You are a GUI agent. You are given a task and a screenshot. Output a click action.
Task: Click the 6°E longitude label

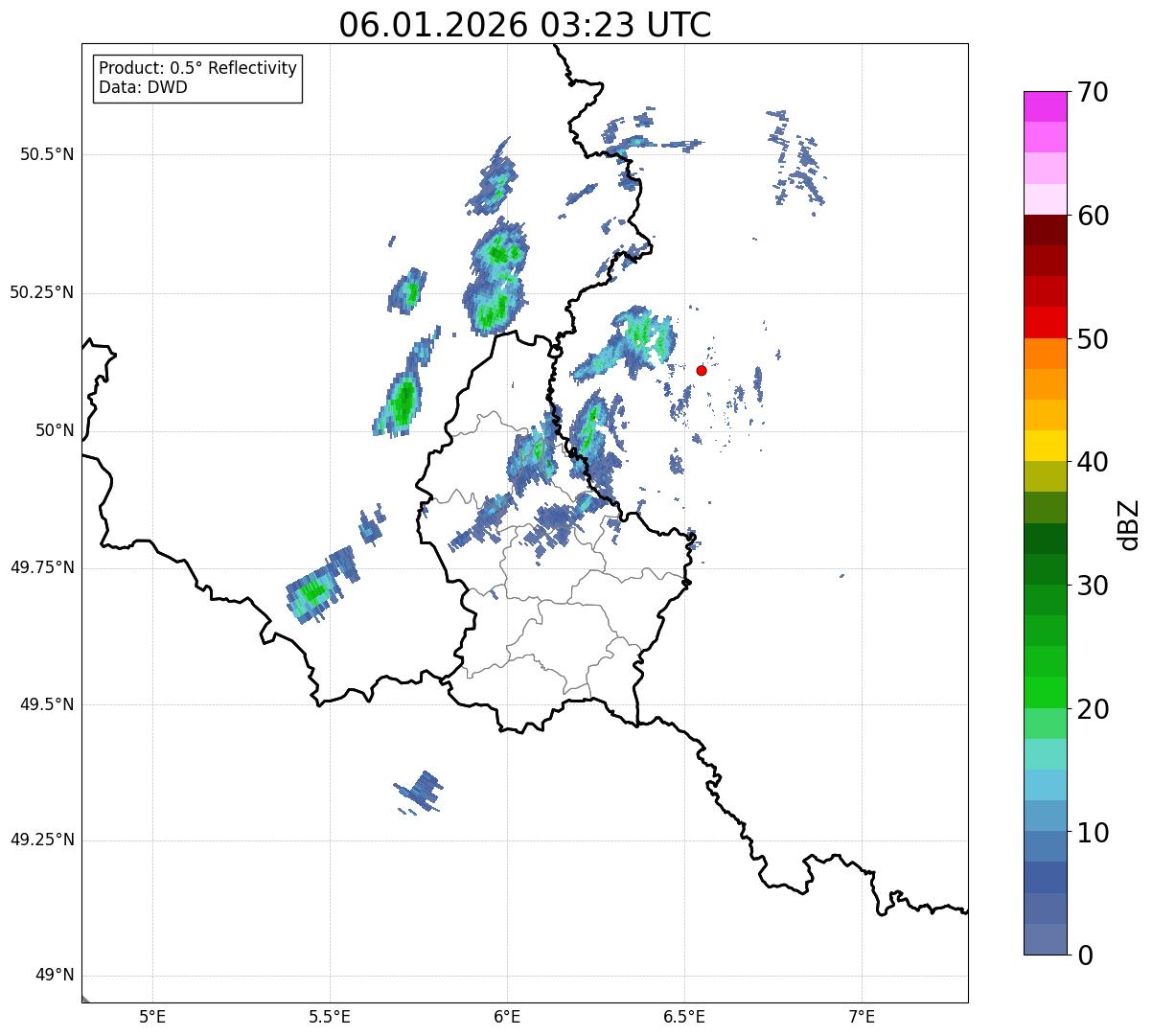tap(507, 1017)
